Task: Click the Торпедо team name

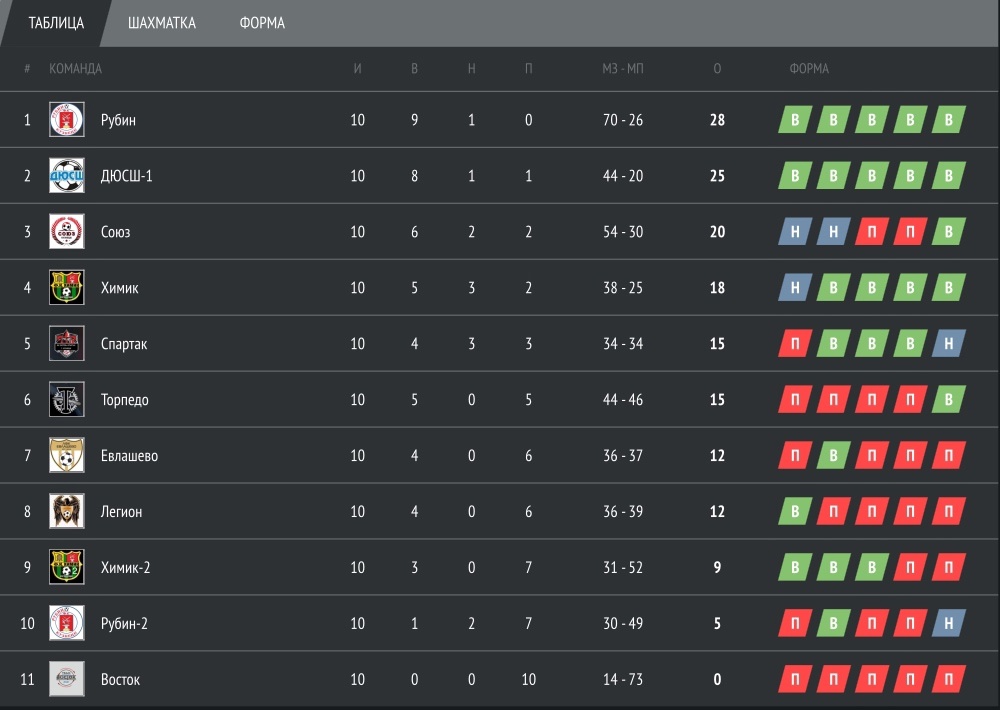Action: coord(124,400)
